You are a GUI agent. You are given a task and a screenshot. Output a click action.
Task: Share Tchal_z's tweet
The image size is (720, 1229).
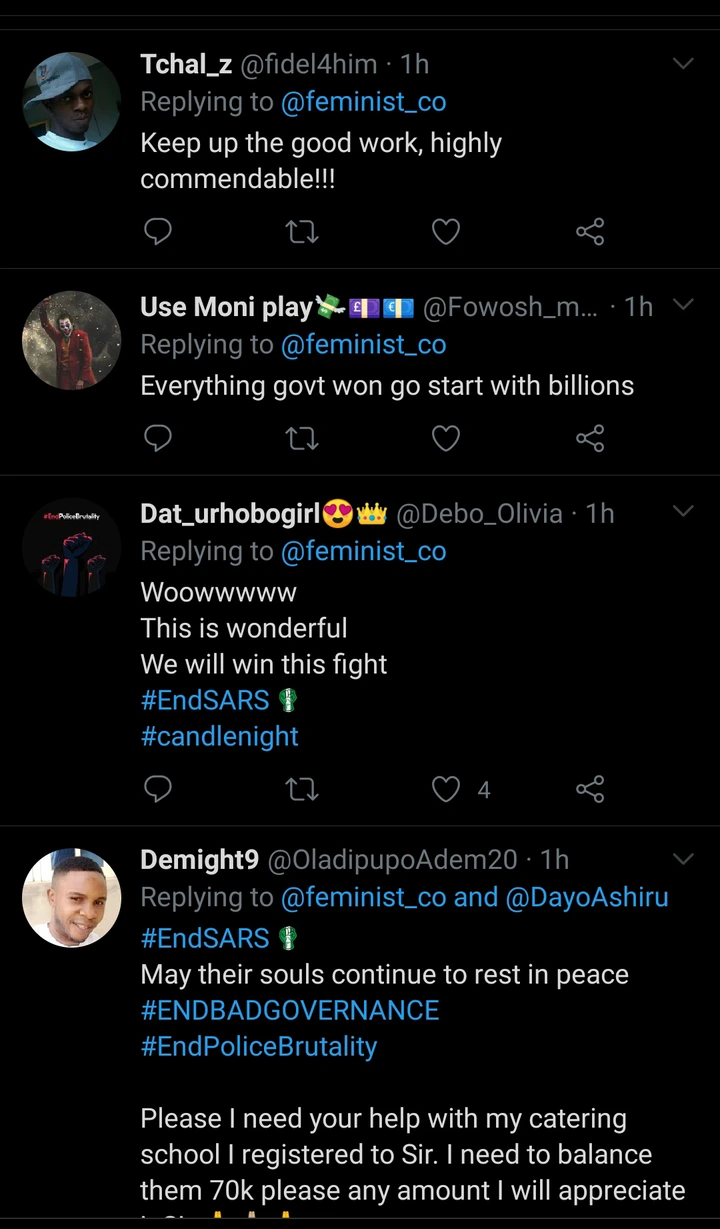590,232
